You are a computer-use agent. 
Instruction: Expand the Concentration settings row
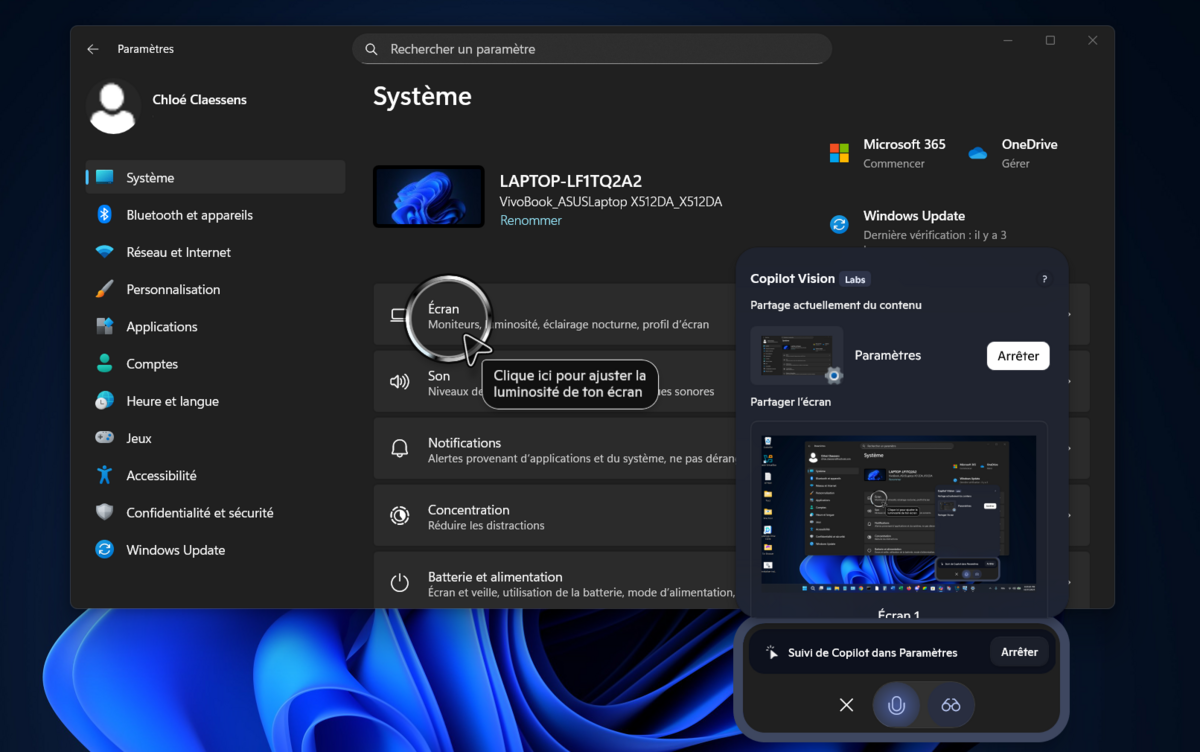(x=560, y=517)
